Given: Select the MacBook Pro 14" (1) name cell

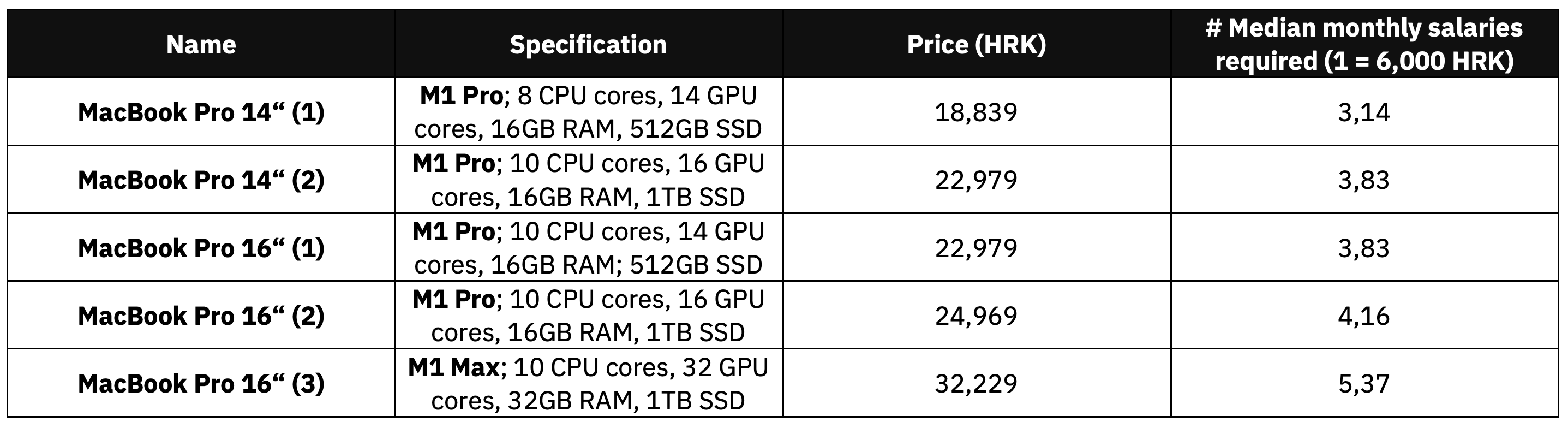Looking at the screenshot, I should pyautogui.click(x=201, y=112).
